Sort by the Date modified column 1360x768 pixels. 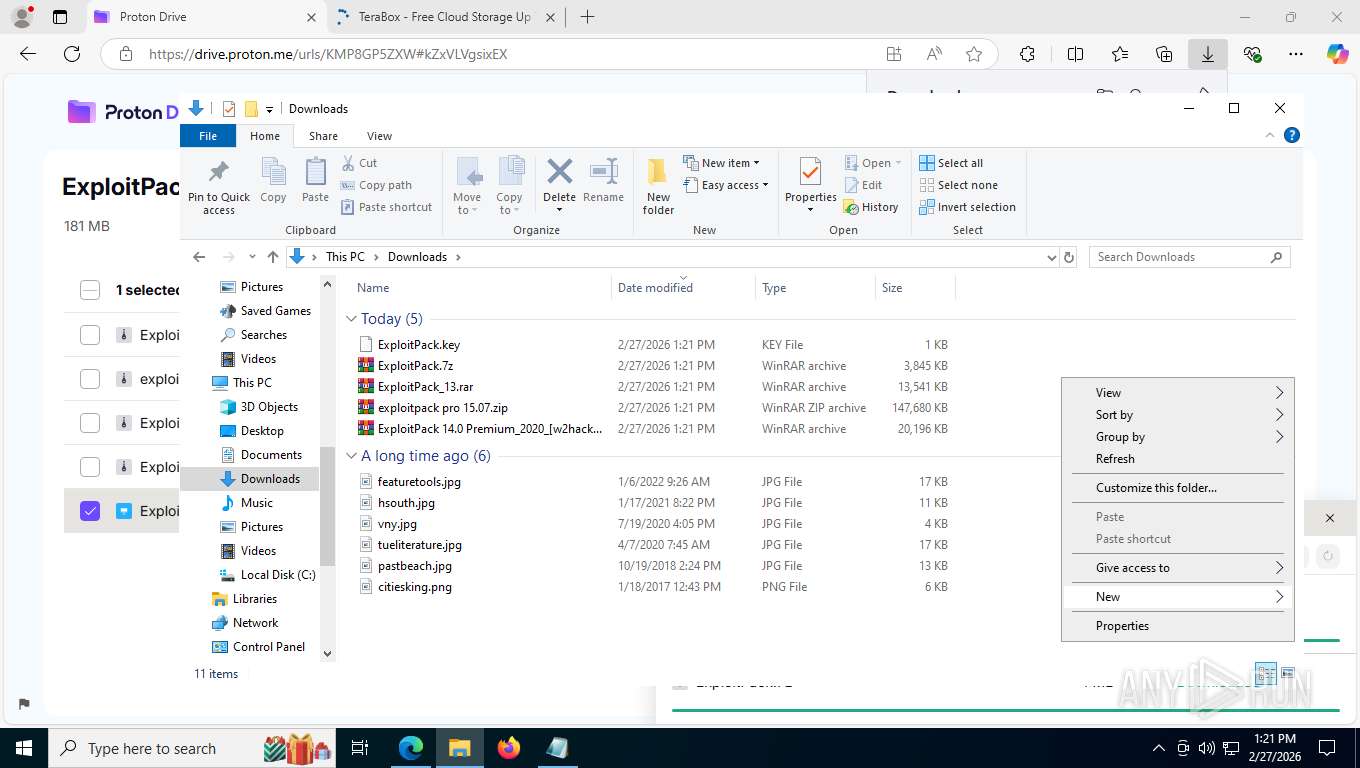point(683,288)
